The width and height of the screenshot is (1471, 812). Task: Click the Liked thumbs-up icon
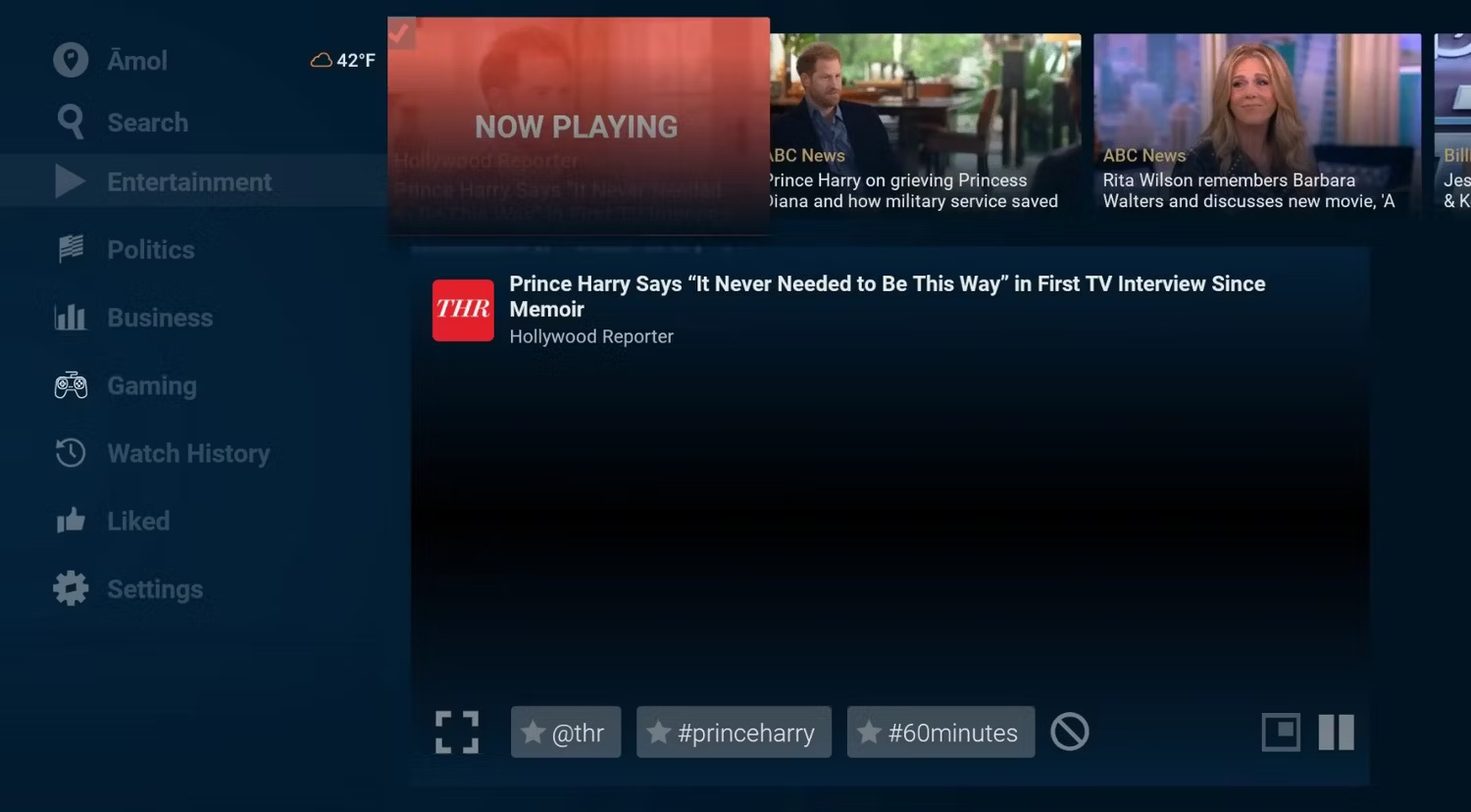point(70,521)
